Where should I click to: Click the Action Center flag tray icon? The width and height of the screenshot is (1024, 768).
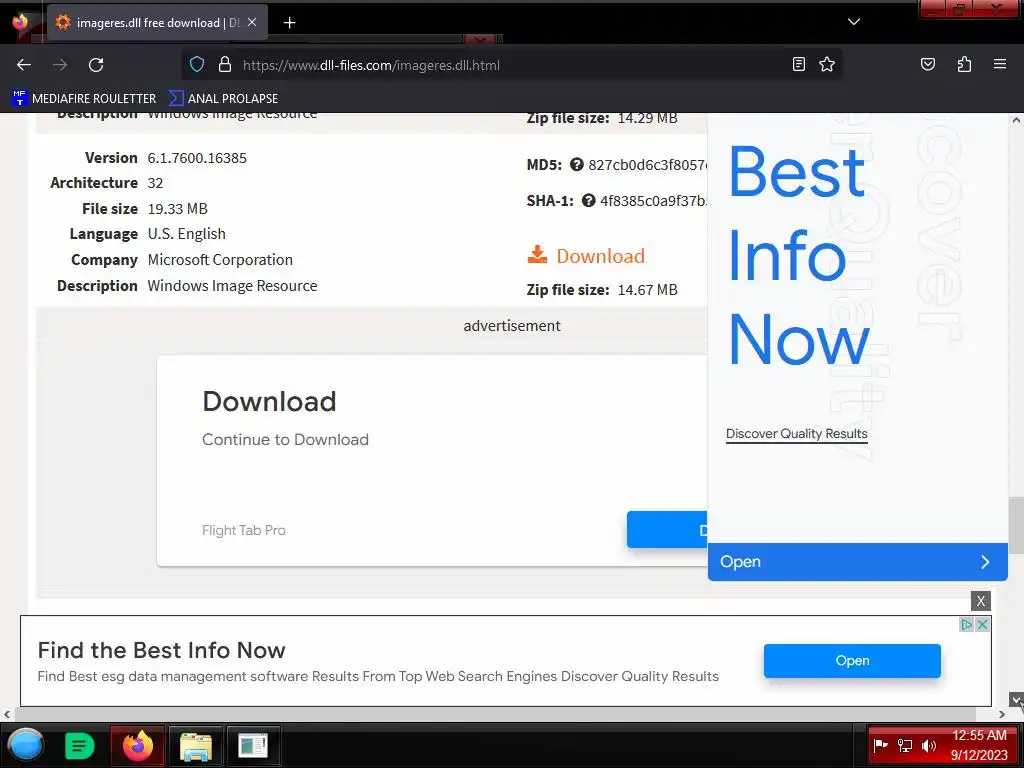880,745
